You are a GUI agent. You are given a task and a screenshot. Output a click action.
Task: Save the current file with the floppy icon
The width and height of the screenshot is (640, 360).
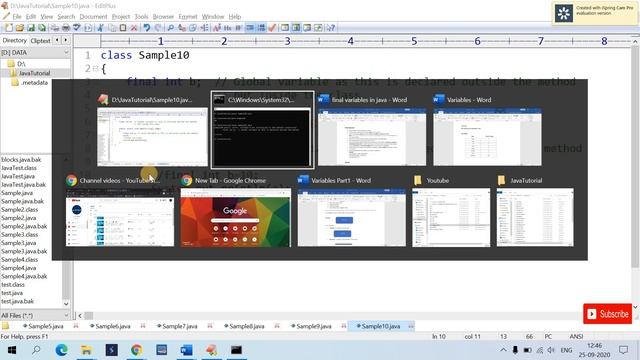[31, 28]
